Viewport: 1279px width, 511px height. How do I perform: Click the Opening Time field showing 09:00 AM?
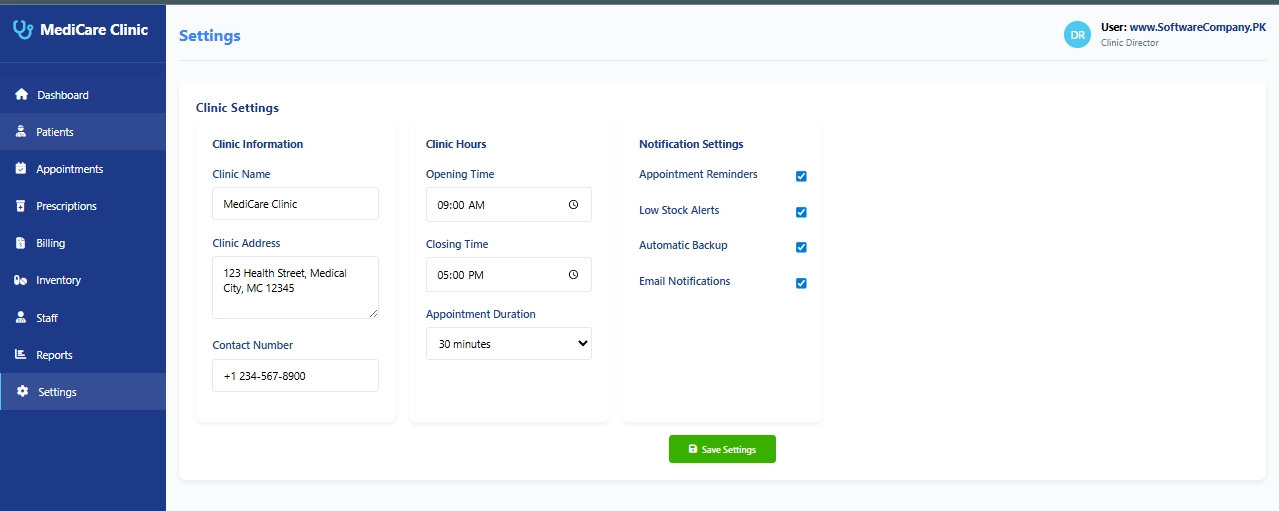point(509,204)
